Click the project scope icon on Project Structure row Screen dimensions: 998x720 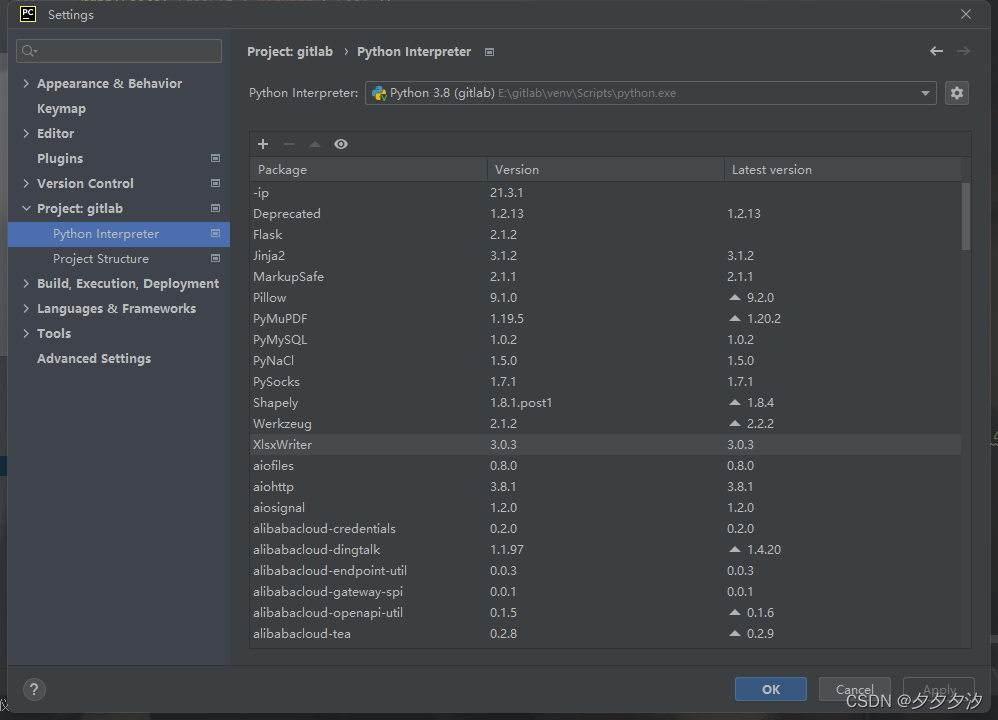(x=216, y=258)
